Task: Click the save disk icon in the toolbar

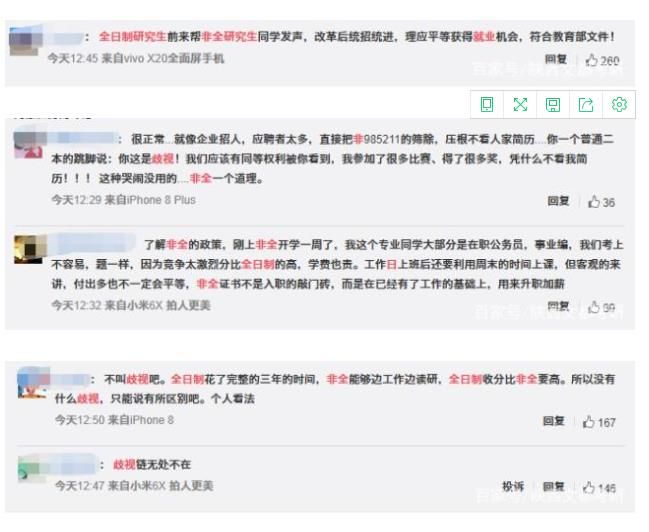Action: point(553,104)
